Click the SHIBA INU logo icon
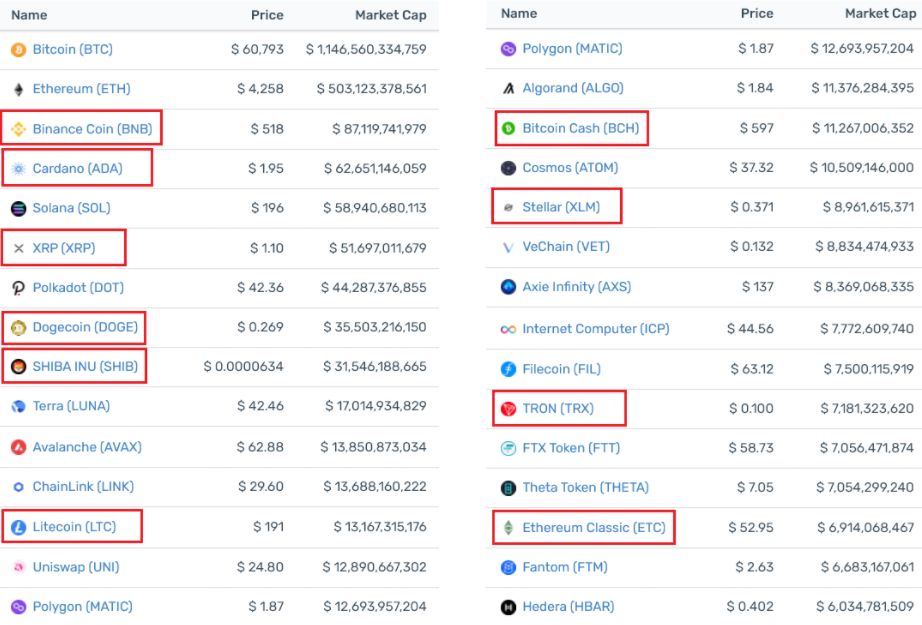This screenshot has width=922, height=625. (18, 367)
